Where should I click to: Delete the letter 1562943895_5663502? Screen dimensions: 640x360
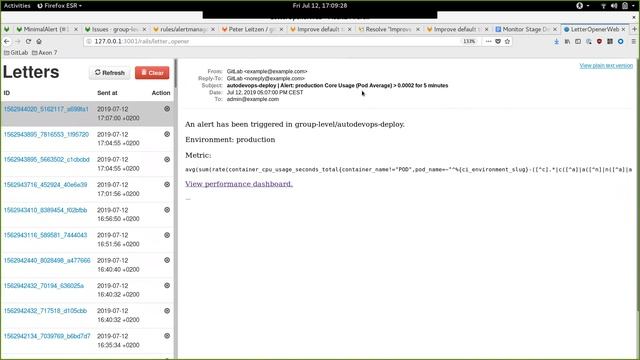(x=167, y=159)
